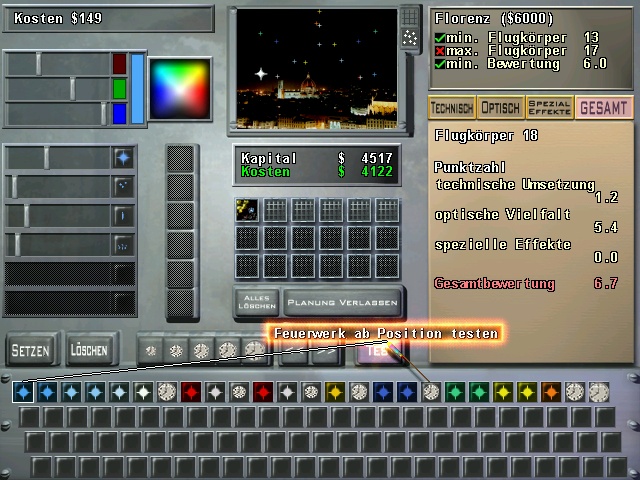The height and width of the screenshot is (480, 640).
Task: Click the Setzen button
Action: tap(30, 351)
